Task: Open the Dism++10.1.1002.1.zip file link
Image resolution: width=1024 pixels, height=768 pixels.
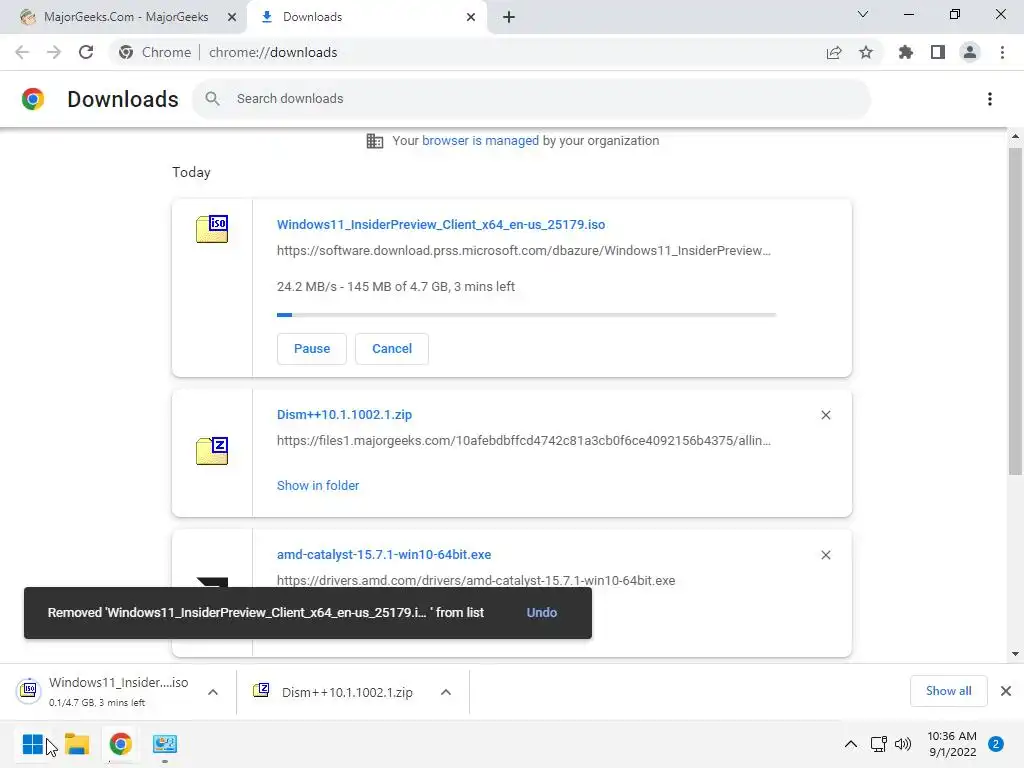Action: (344, 415)
